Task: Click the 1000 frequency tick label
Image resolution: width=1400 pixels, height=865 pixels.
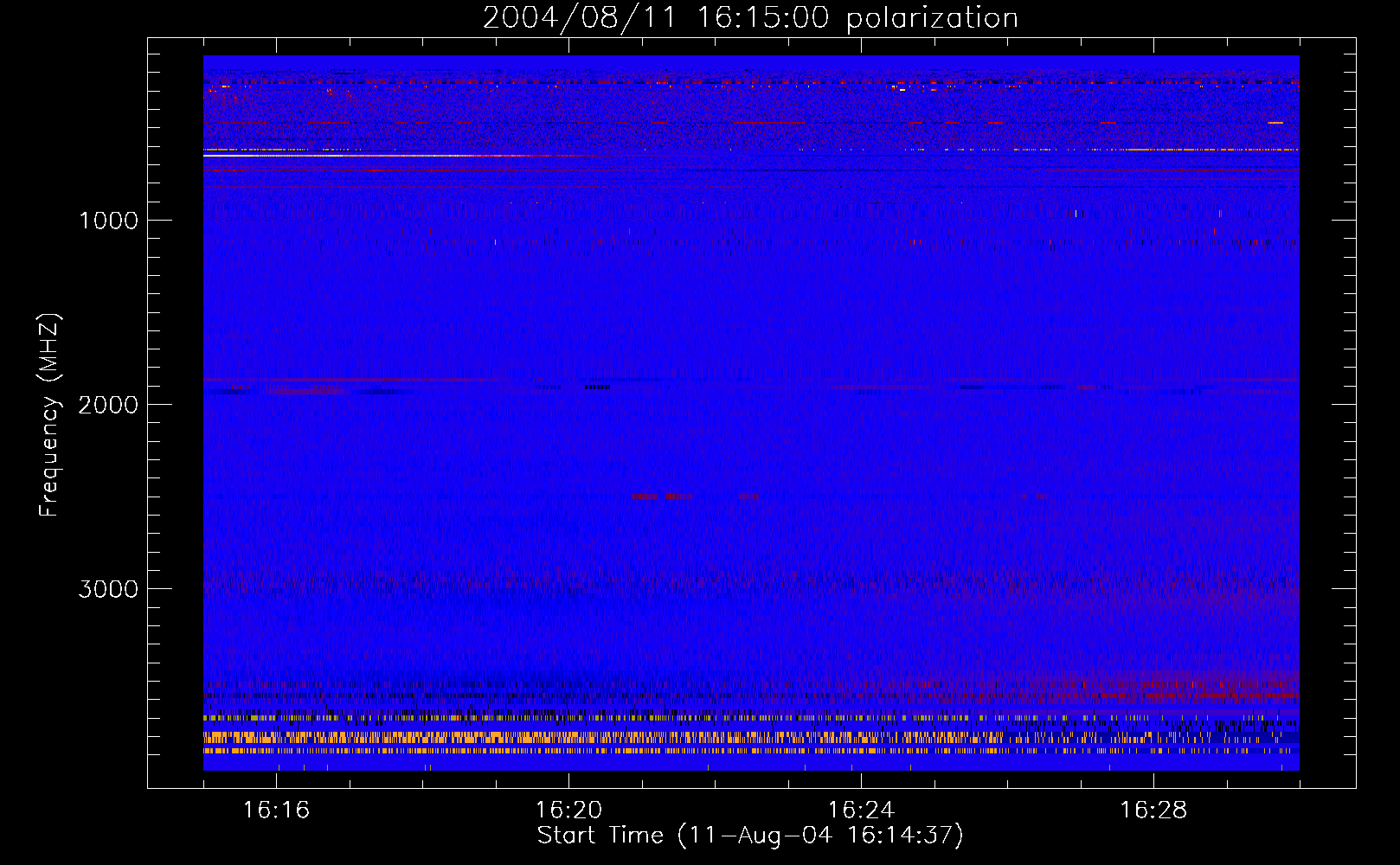Action: tap(108, 221)
